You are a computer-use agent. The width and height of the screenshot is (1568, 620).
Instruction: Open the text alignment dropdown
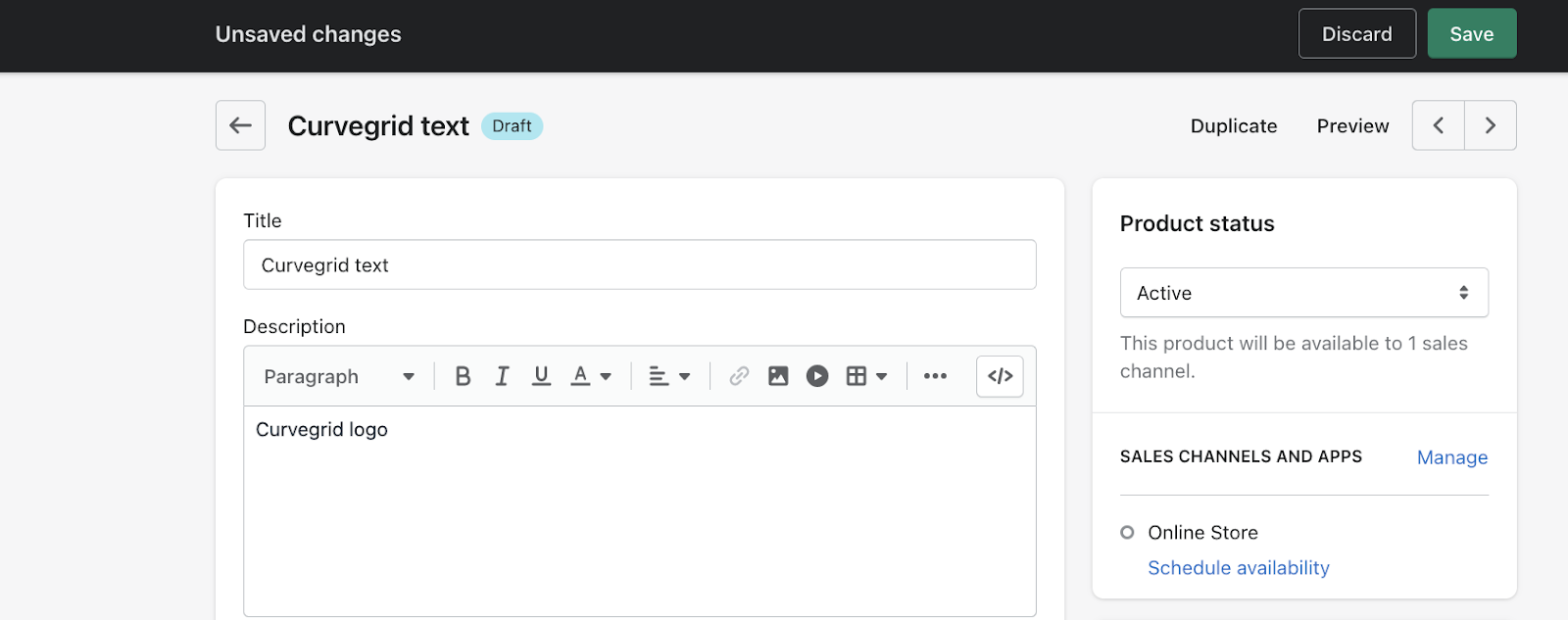pyautogui.click(x=670, y=376)
